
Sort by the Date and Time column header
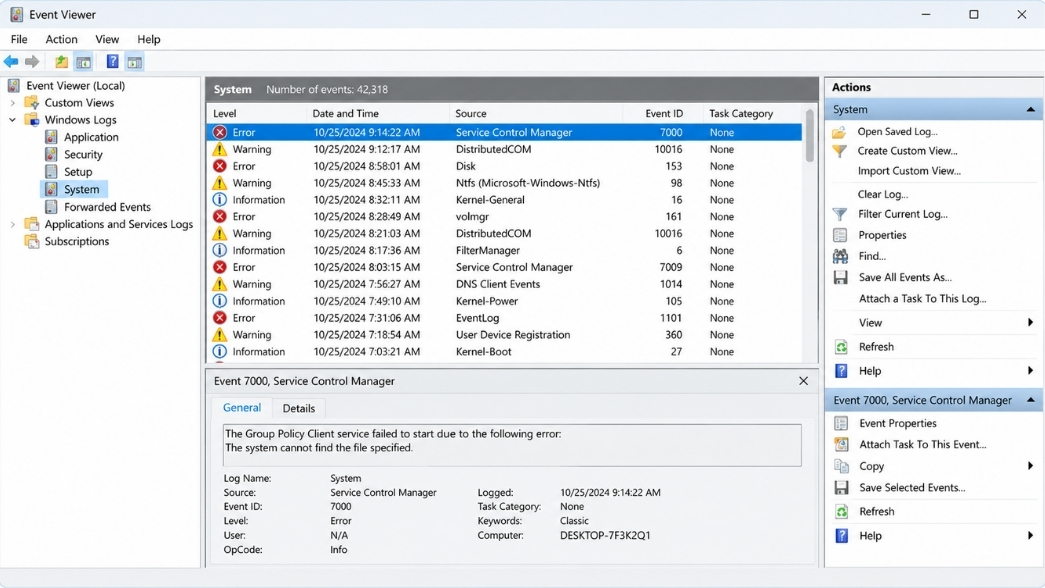(x=378, y=113)
